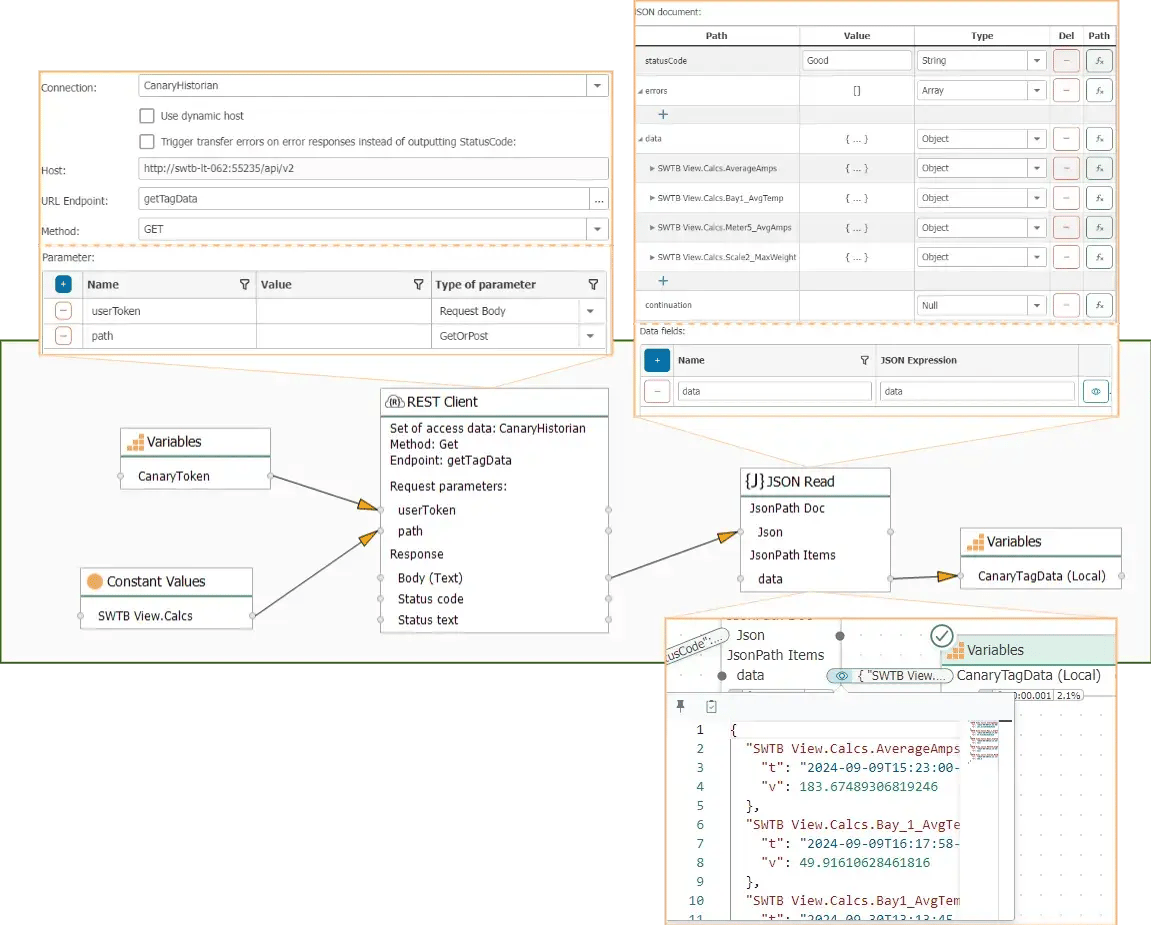Check Trigger transfer errors on error responses

point(147,141)
